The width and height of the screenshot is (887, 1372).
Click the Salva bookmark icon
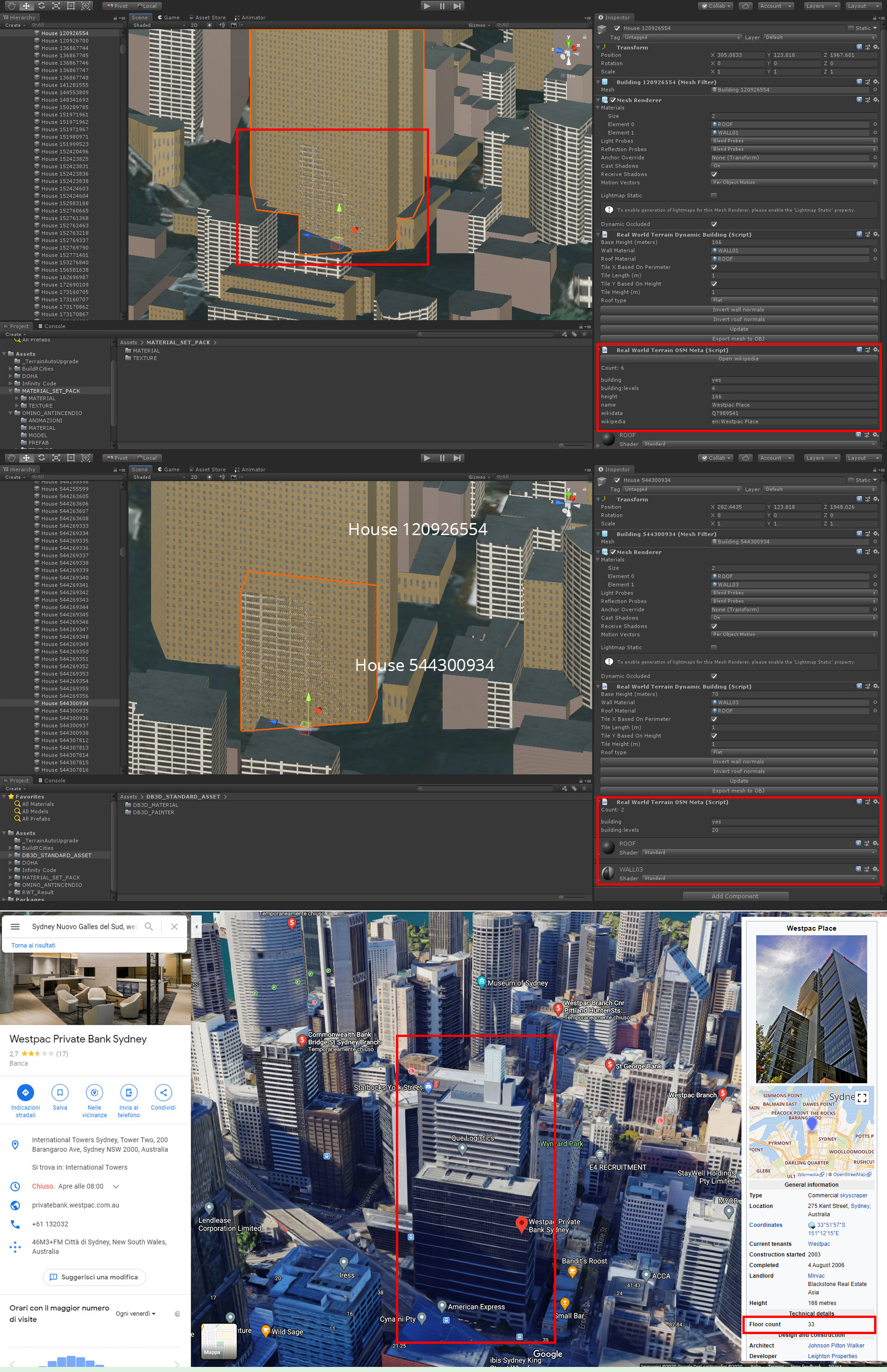pyautogui.click(x=60, y=1092)
